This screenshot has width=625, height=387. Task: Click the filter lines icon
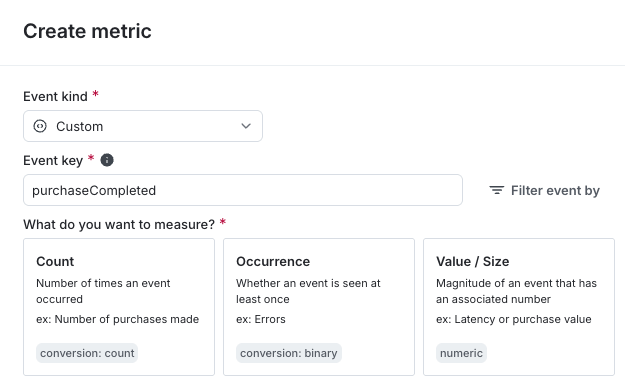497,191
